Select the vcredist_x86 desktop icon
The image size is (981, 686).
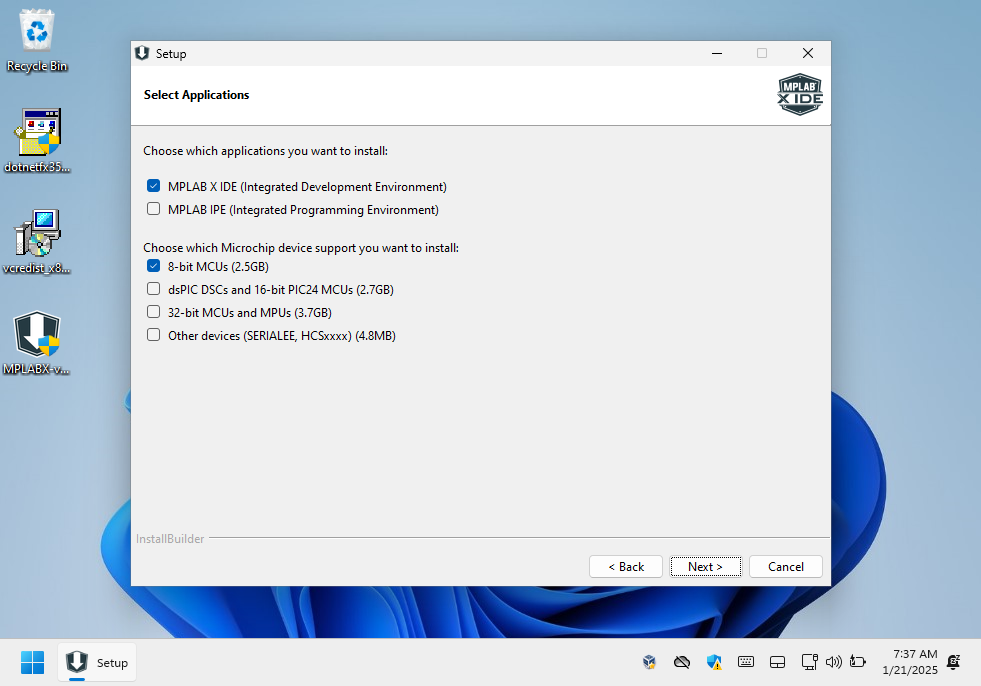pos(37,242)
